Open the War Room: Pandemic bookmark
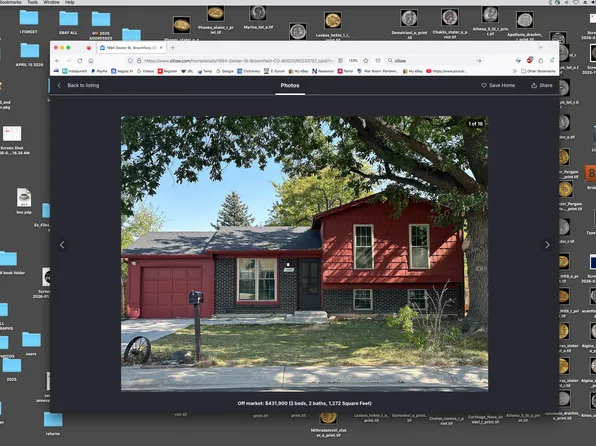 378,71
